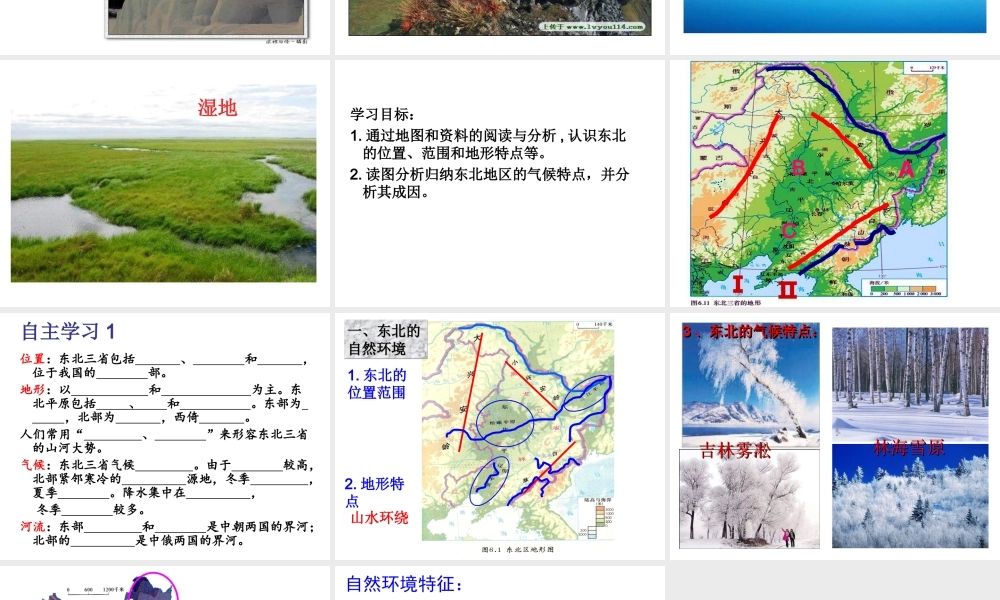1000x600 pixels.
Task: Click the red 山水环绕 text
Action: (379, 518)
